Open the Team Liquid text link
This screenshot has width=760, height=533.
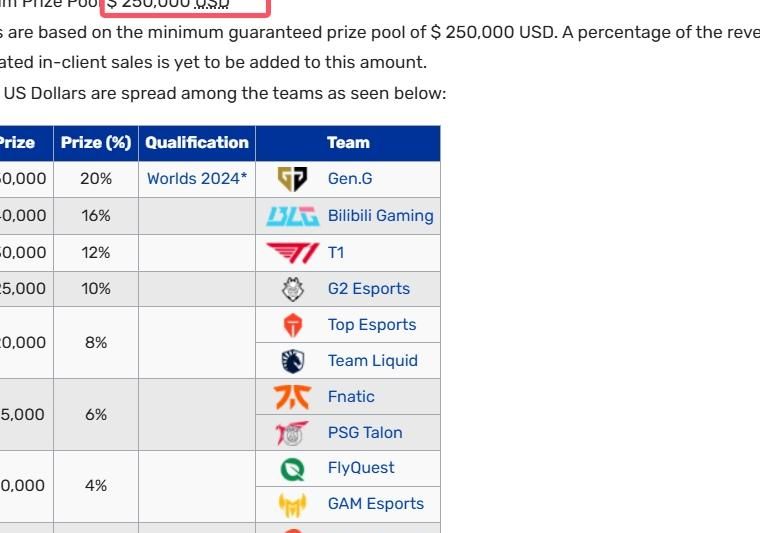372,361
